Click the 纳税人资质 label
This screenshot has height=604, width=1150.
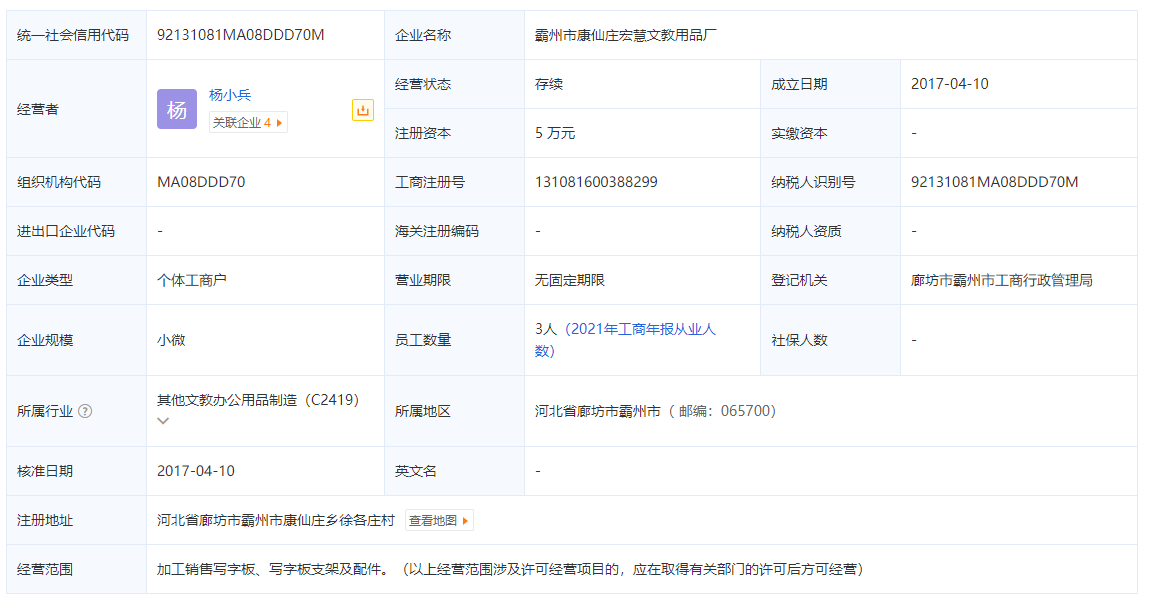tap(806, 232)
